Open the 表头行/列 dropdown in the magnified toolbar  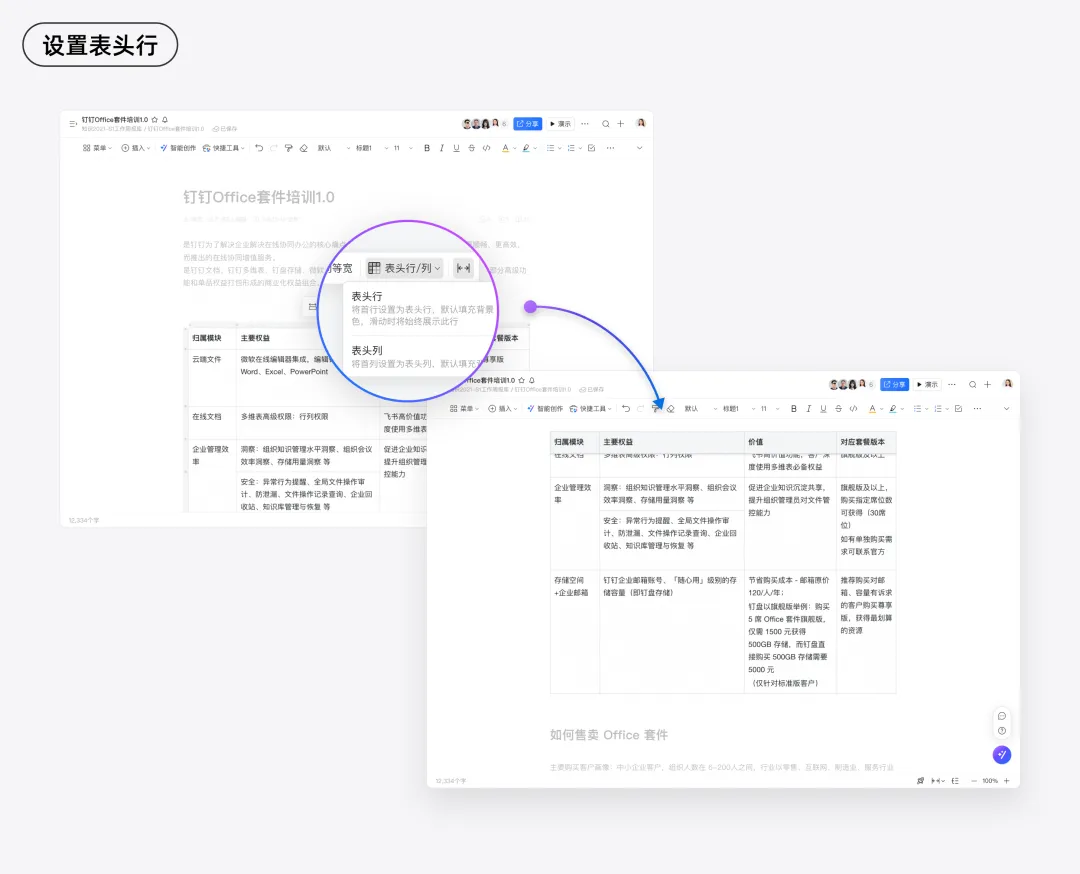[x=404, y=268]
